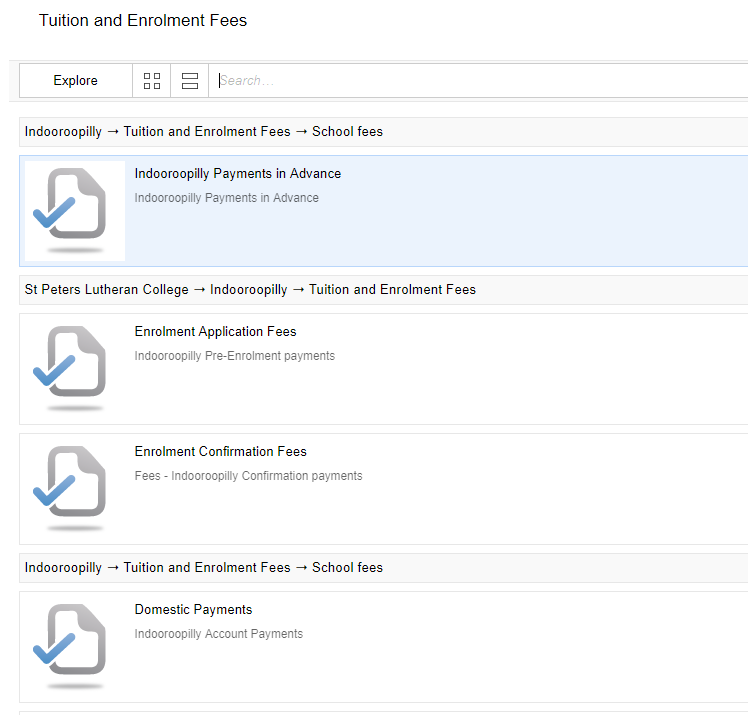This screenshot has height=715, width=748.
Task: Click first Indooroopilly School fees breadcrumb header
Action: click(384, 132)
